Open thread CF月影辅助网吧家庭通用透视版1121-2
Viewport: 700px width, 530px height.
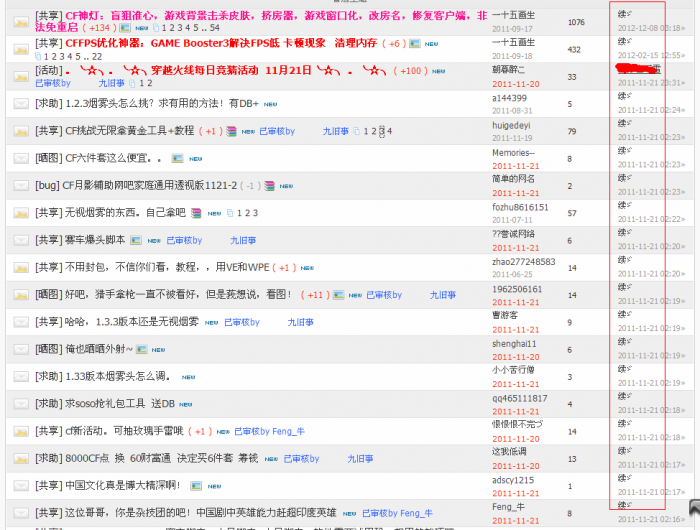150,185
